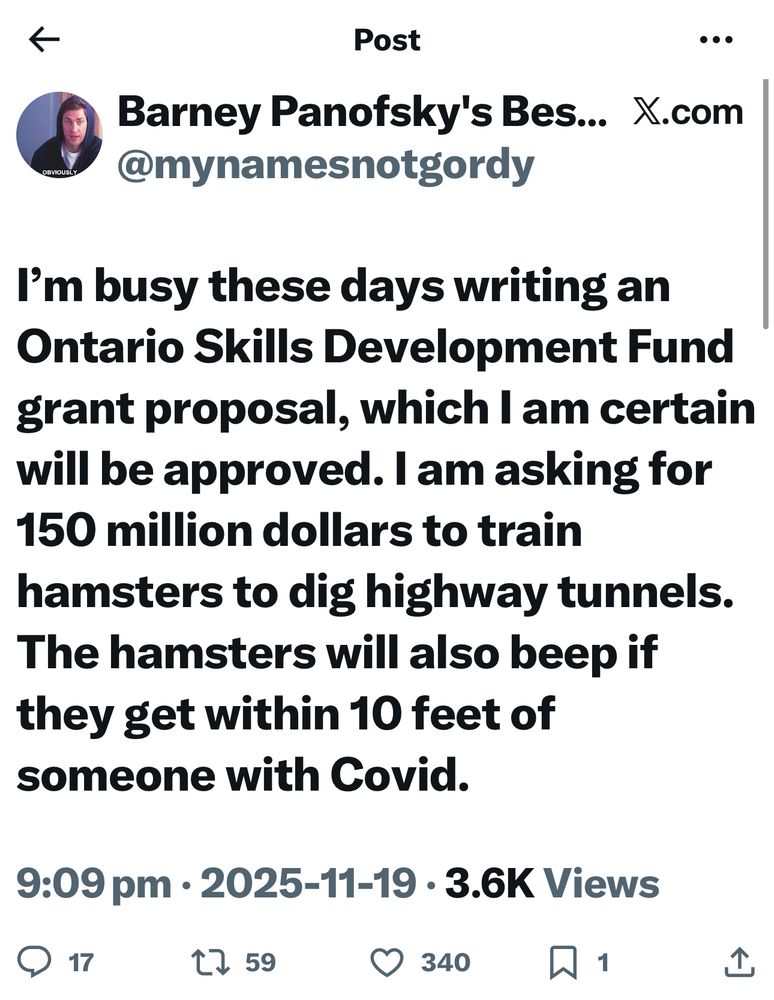Open the three-dot more options menu
Image resolution: width=774 pixels, height=1000 pixels.
(x=716, y=40)
